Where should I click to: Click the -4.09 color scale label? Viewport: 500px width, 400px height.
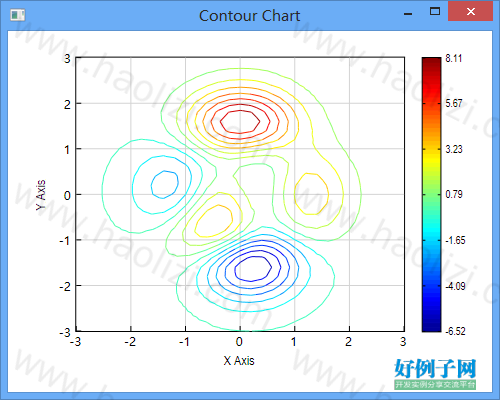(x=455, y=286)
